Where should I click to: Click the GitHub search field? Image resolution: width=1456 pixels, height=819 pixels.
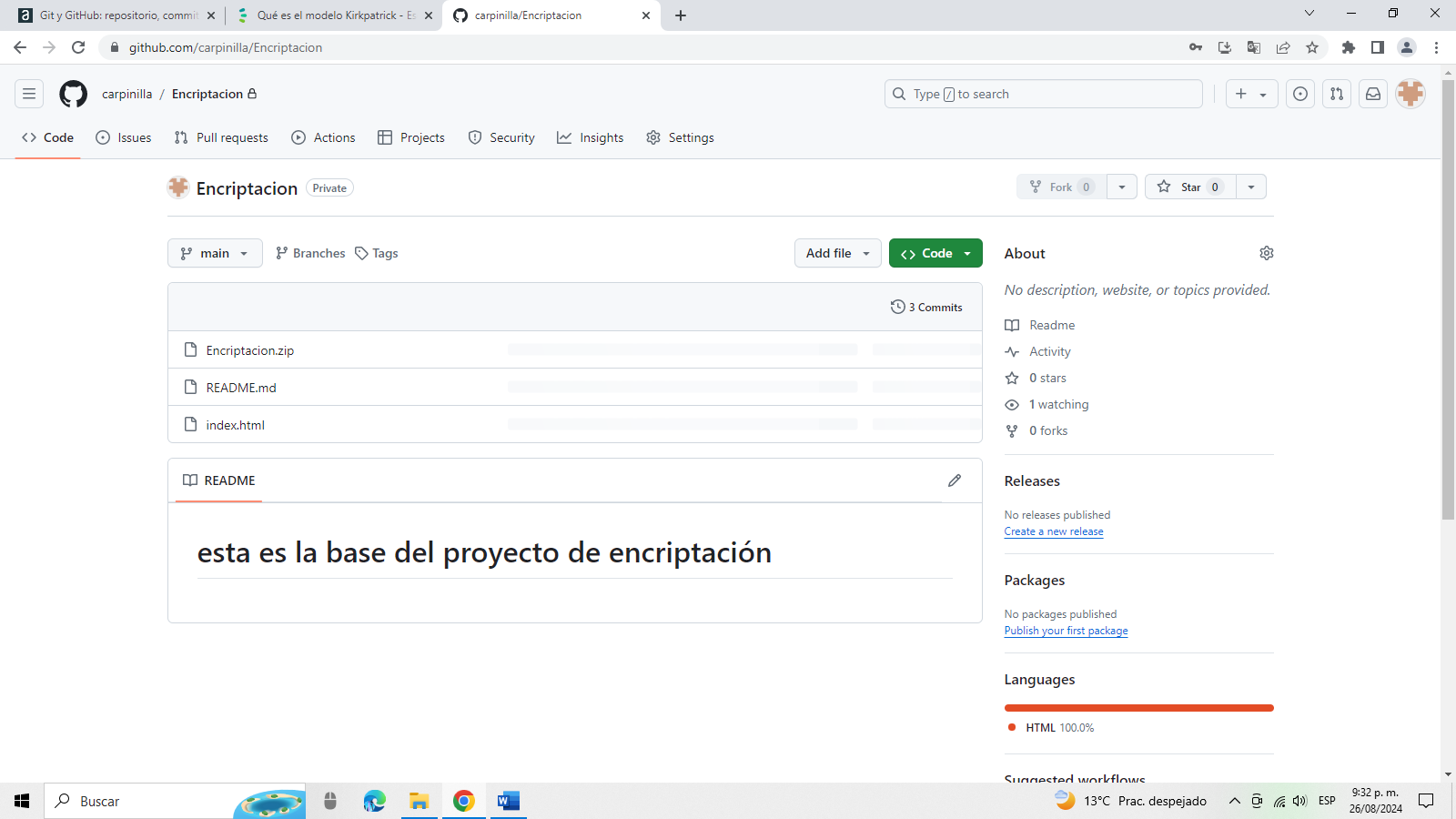(1044, 94)
